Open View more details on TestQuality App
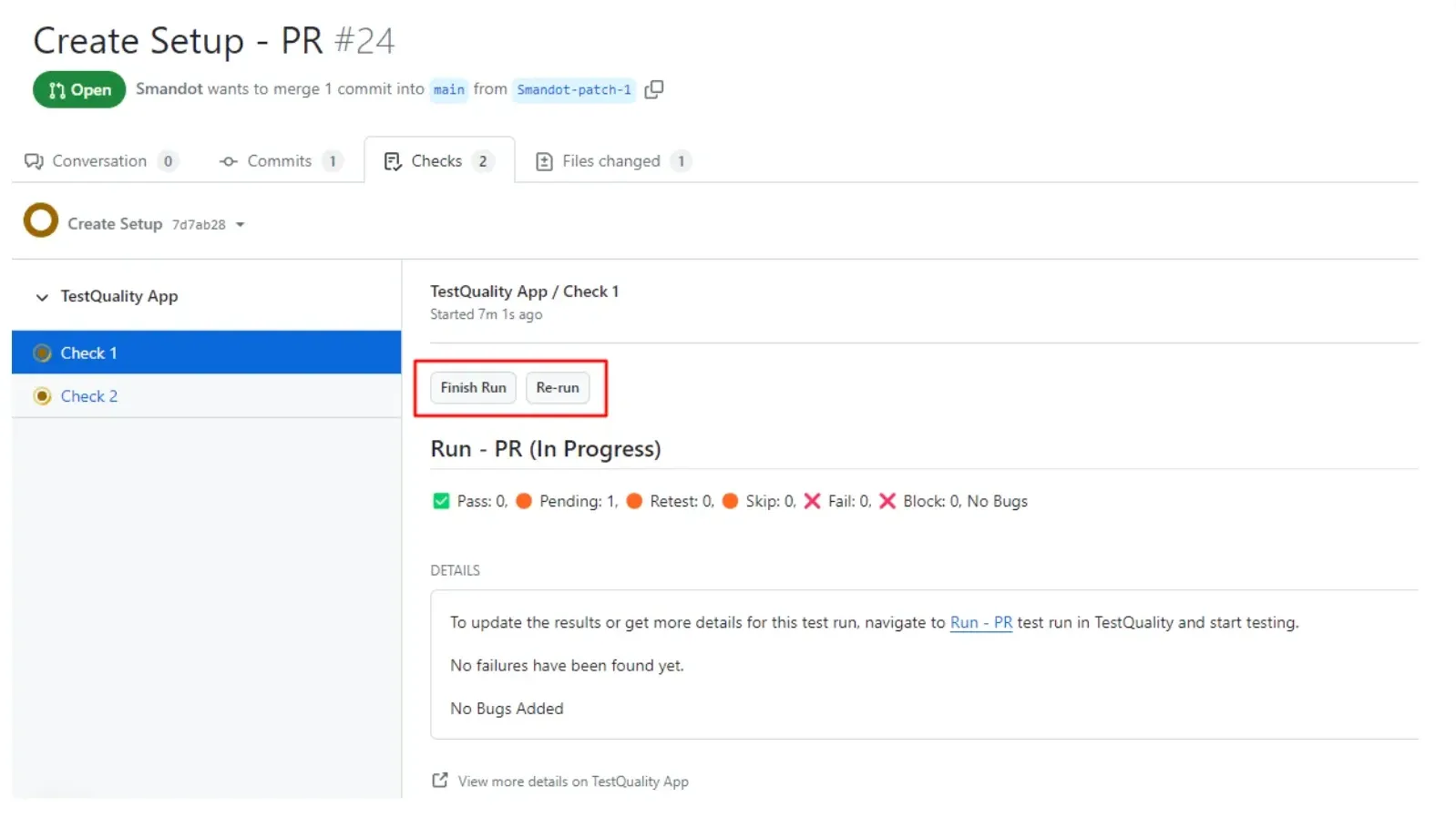Screen dimensions: 1456x818 [x=573, y=781]
